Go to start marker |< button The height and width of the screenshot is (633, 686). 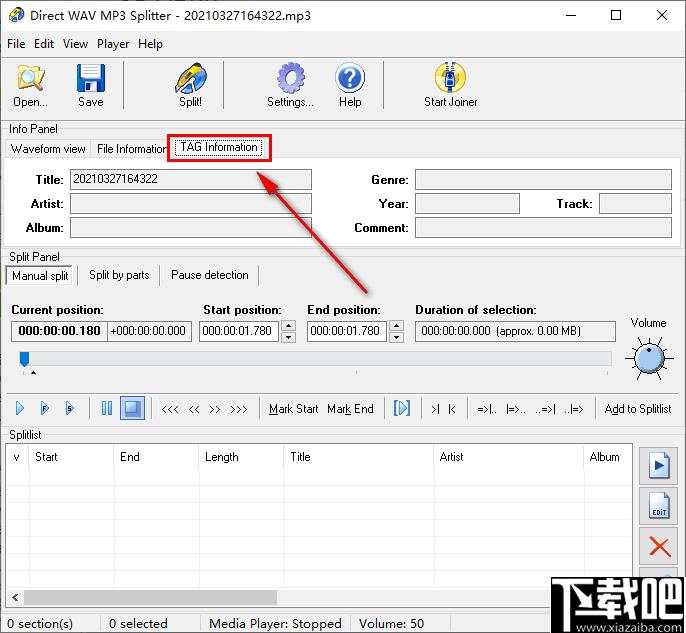[x=452, y=409]
